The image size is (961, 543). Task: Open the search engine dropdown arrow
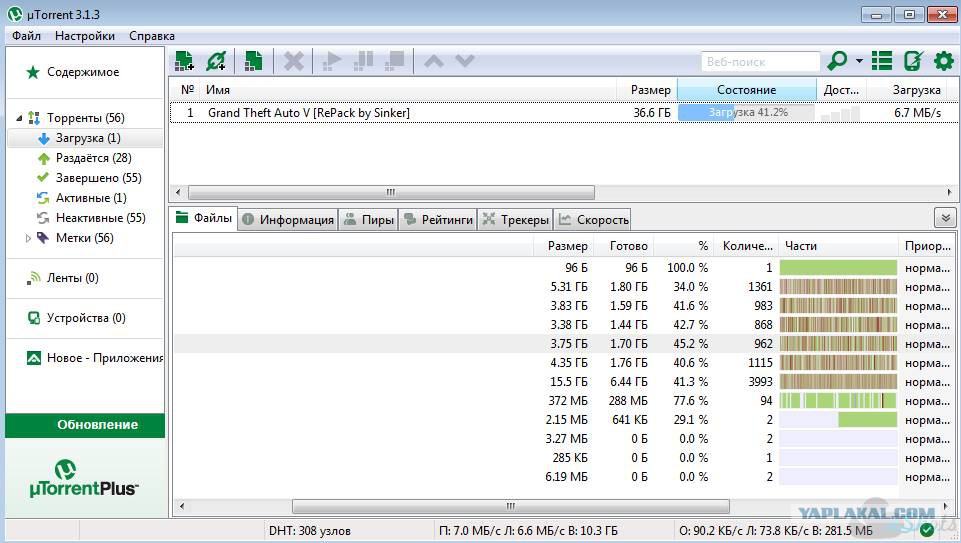[859, 61]
